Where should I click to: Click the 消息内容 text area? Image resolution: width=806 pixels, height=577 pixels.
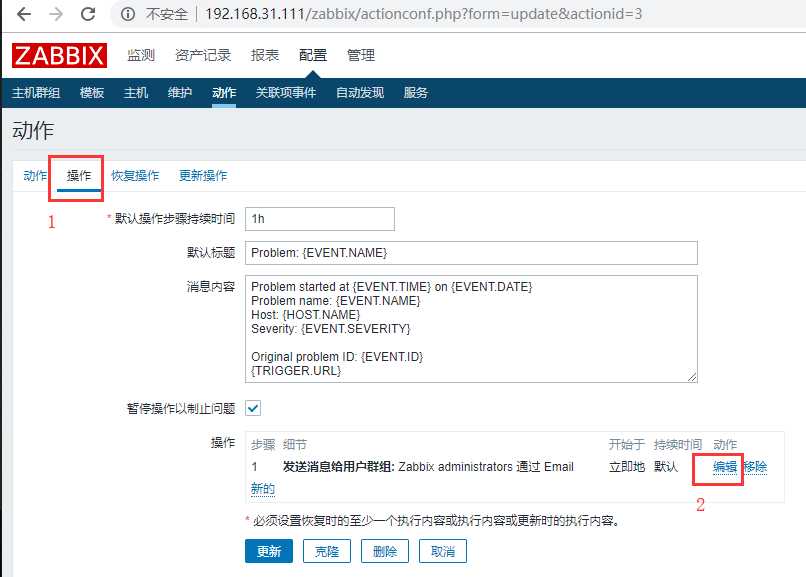coord(471,329)
